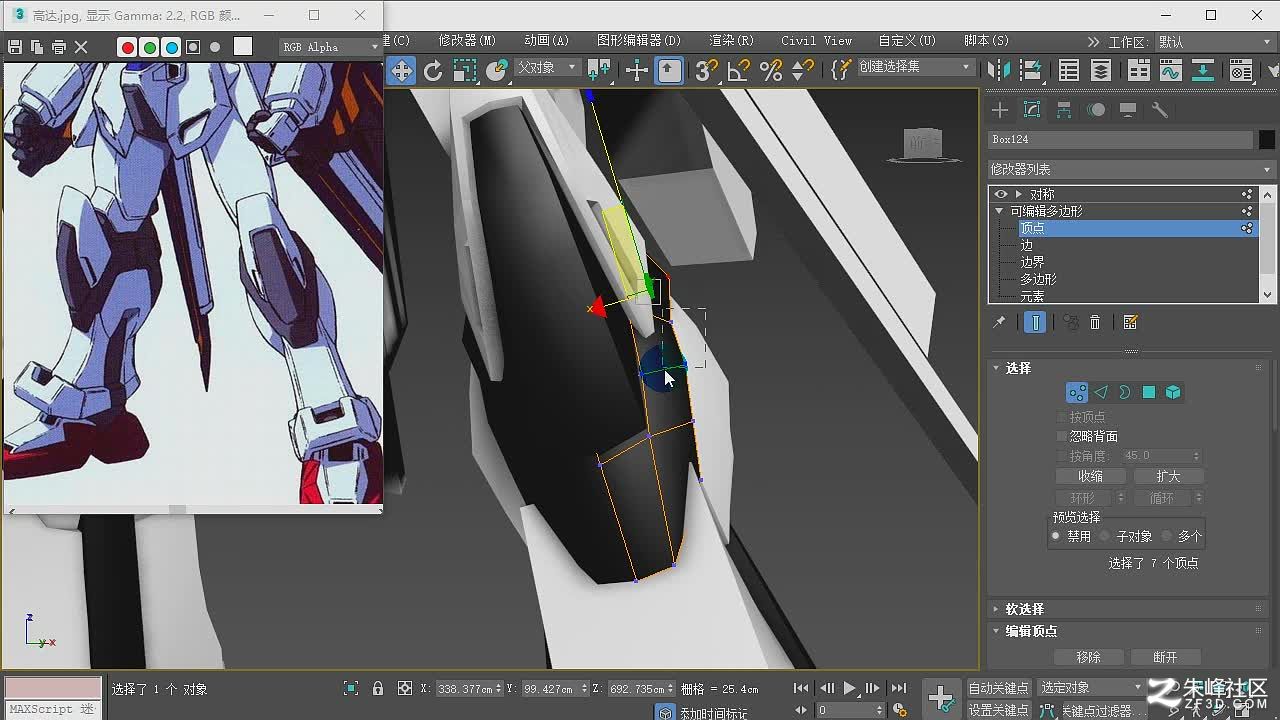The width and height of the screenshot is (1280, 720).
Task: Toggle the Ribbon icon
Action: click(1138, 70)
